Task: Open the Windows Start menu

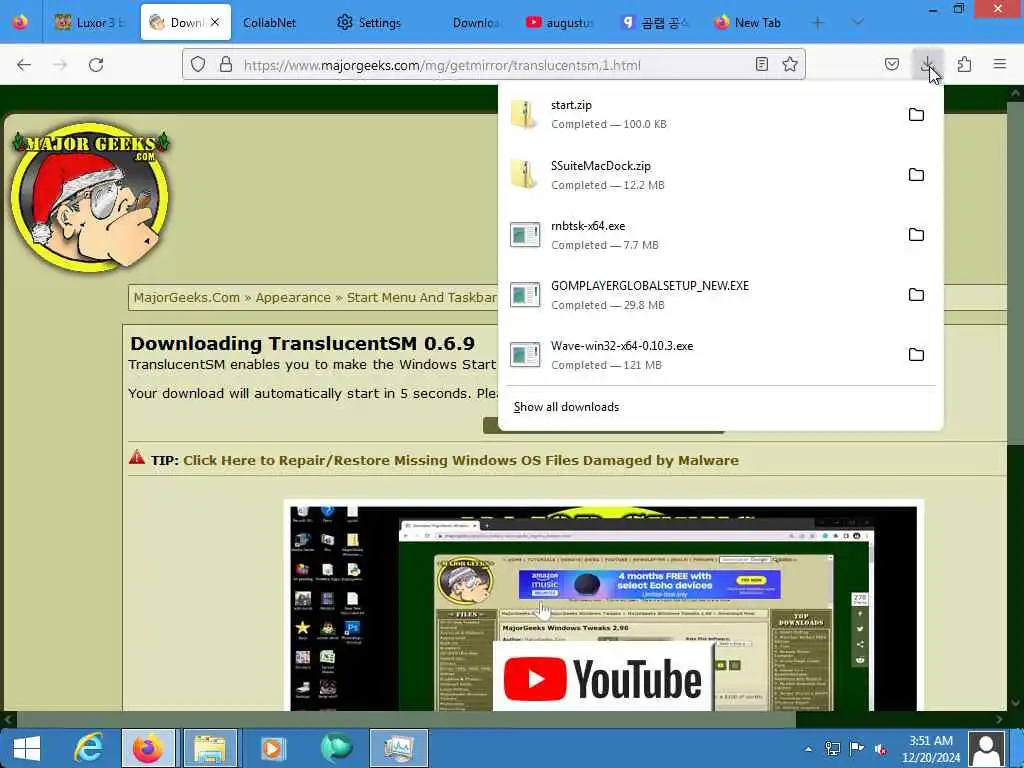Action: click(x=27, y=748)
